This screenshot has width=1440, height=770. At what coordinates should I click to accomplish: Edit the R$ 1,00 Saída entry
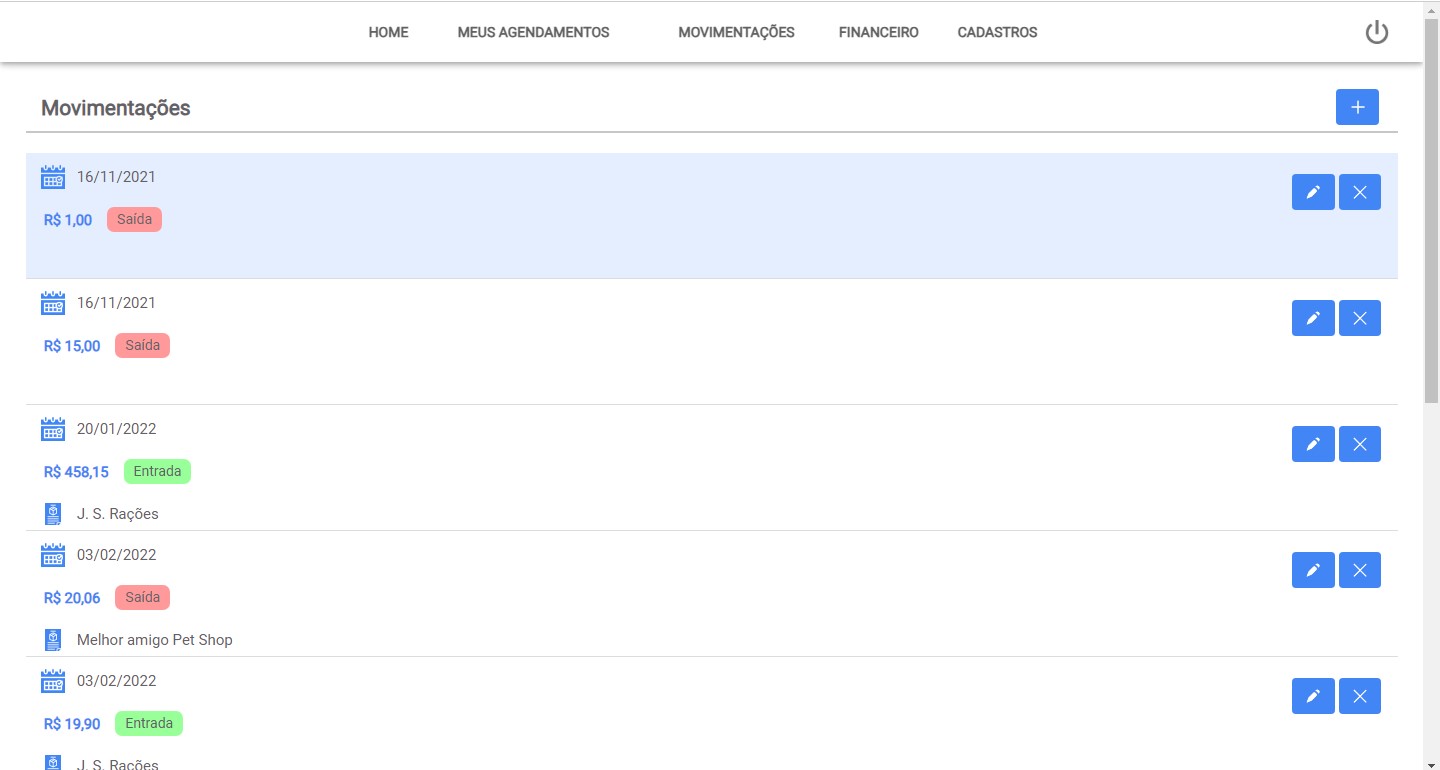click(1313, 192)
